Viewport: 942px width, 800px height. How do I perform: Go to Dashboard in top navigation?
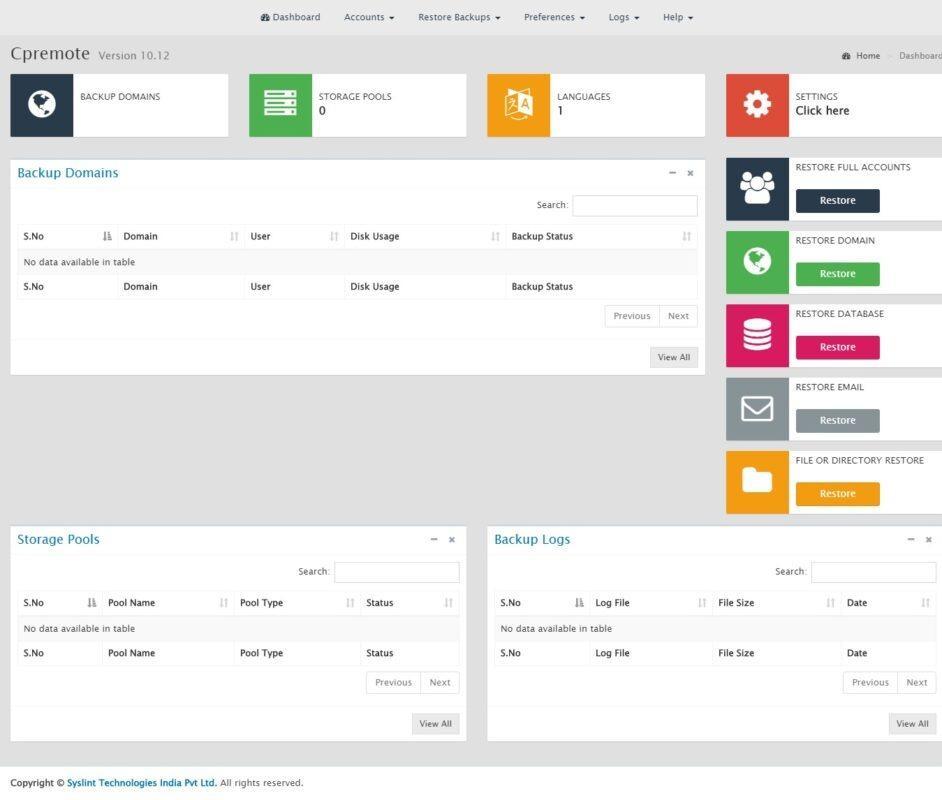pyautogui.click(x=290, y=17)
